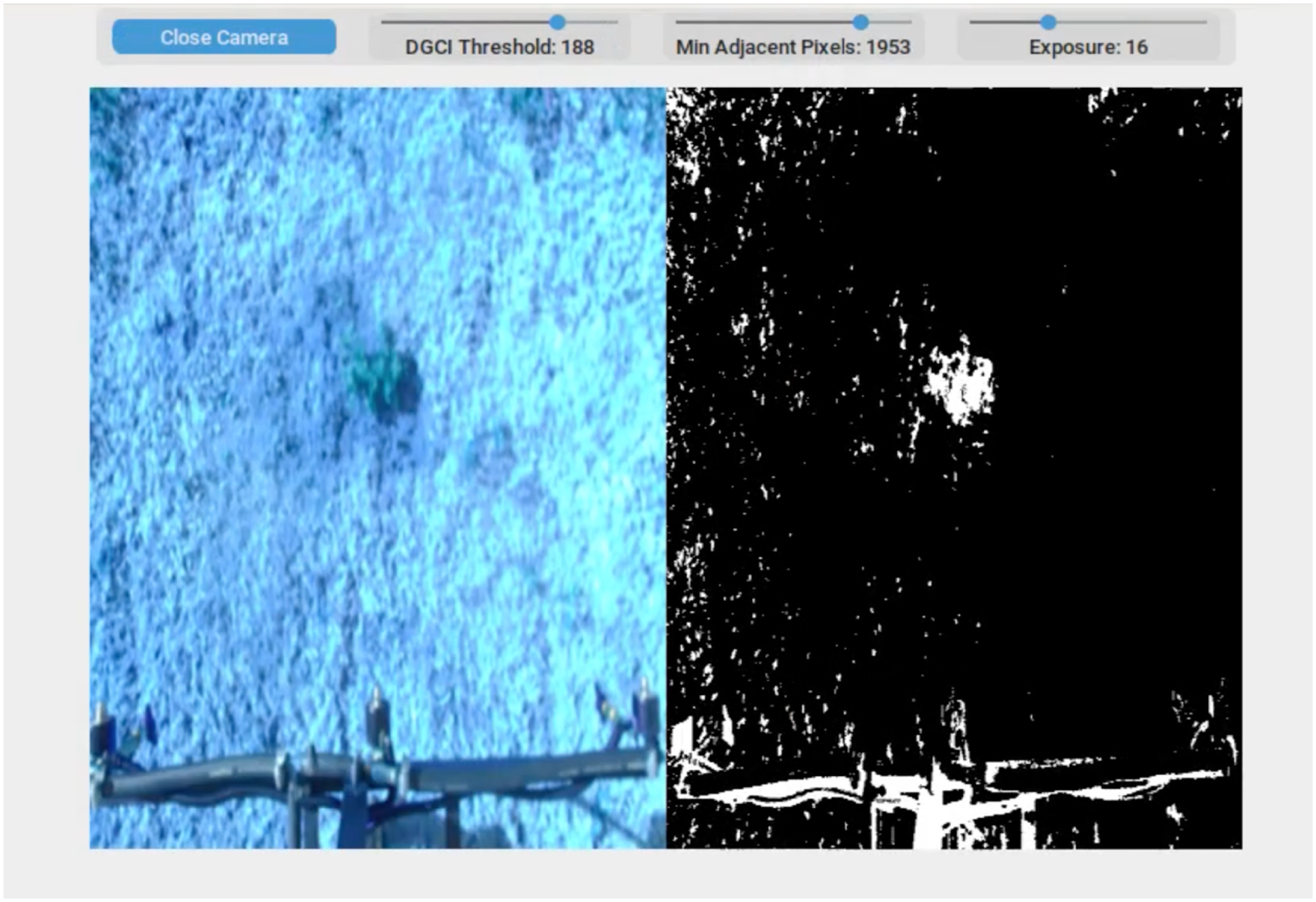Image resolution: width=1316 pixels, height=902 pixels.
Task: Click the handlebar in the camera feed
Action: [374, 776]
